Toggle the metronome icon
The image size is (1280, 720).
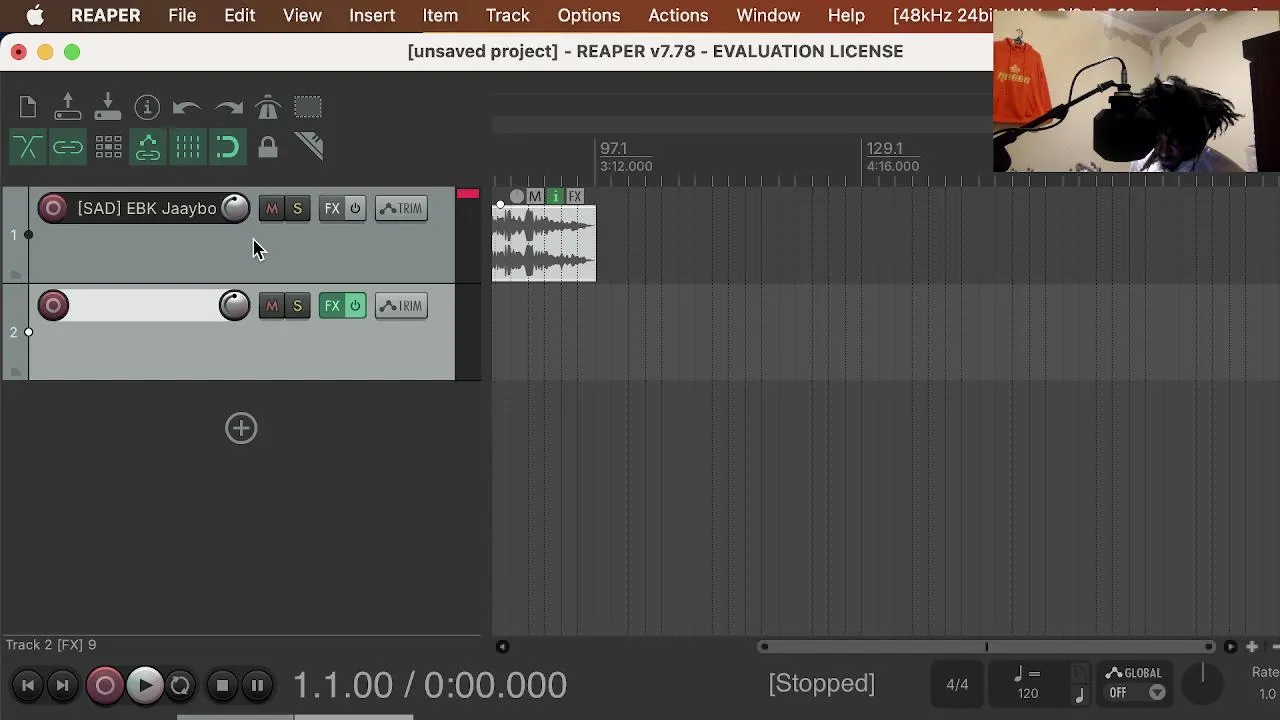click(268, 107)
